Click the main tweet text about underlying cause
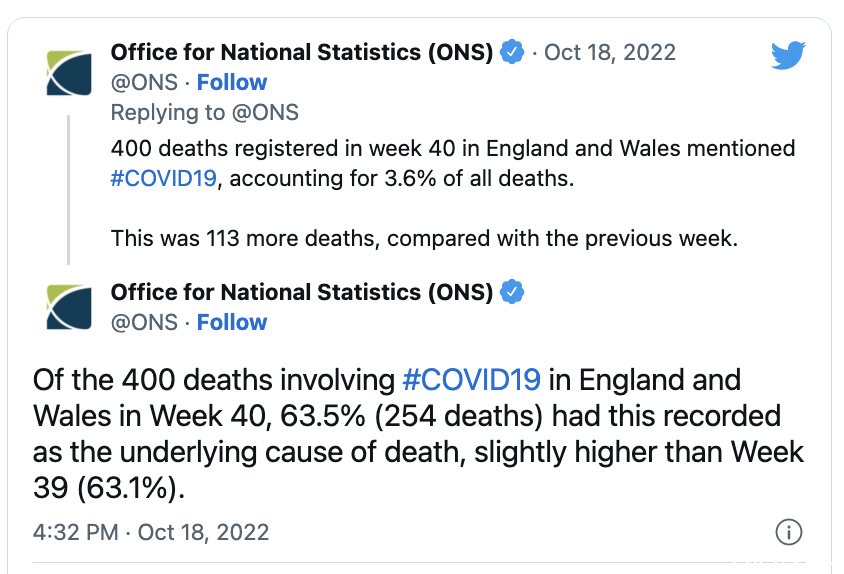Viewport: 844px width, 574px height. click(x=418, y=433)
